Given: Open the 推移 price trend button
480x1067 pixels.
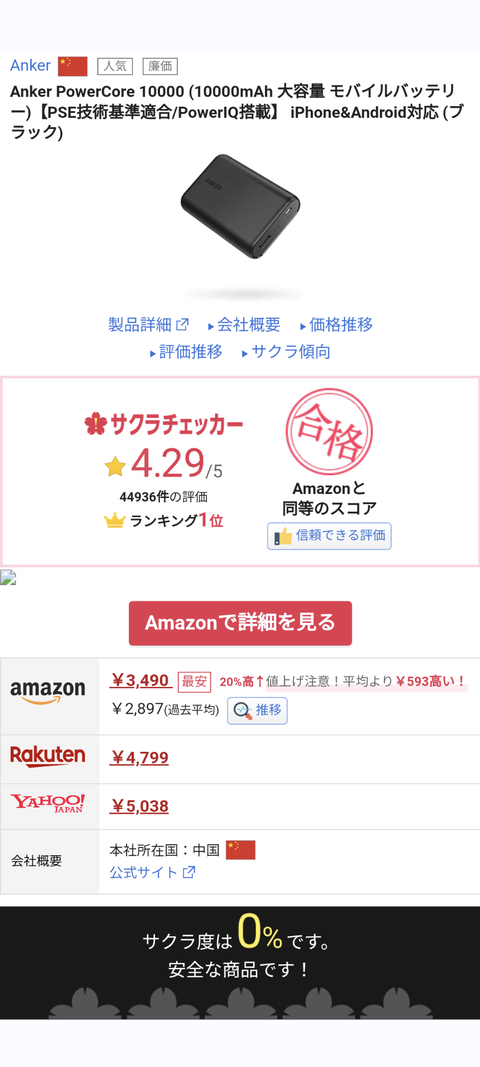Looking at the screenshot, I should (x=257, y=710).
